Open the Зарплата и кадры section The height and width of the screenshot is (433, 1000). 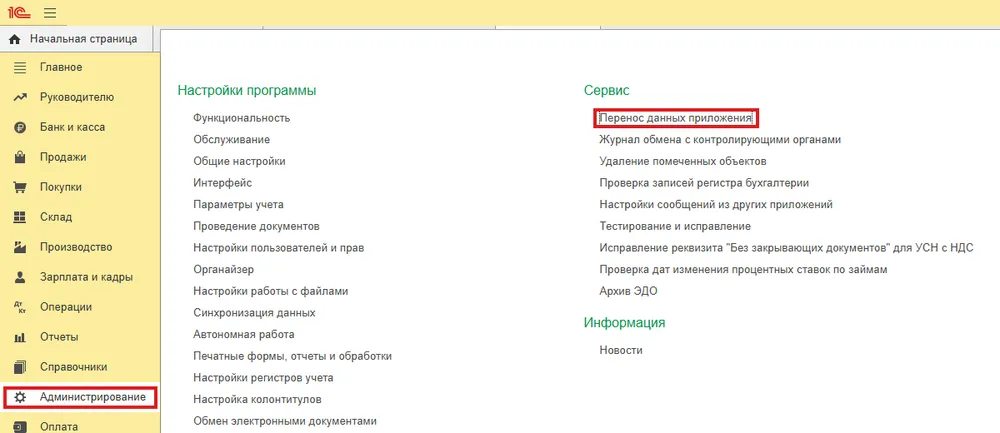(86, 277)
